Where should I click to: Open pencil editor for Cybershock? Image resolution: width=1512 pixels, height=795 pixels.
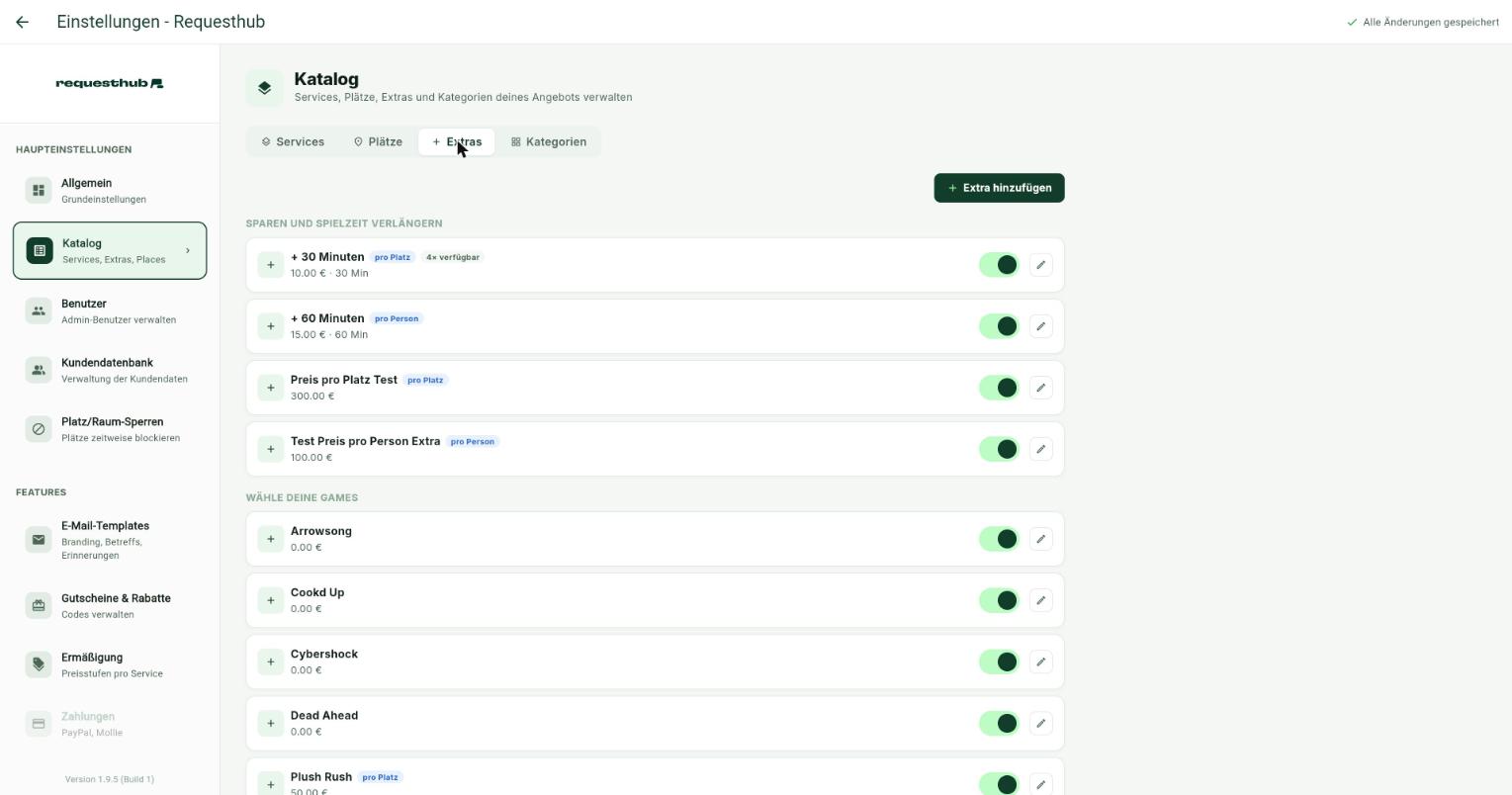1040,662
